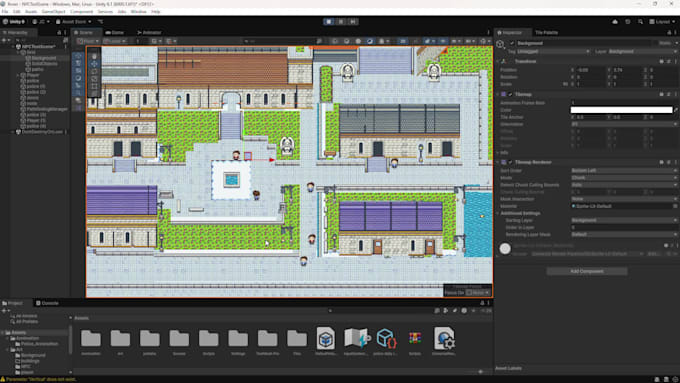This screenshot has width=680, height=383.
Task: Select the Hand view tool in Scene overlay
Action: (95, 56)
